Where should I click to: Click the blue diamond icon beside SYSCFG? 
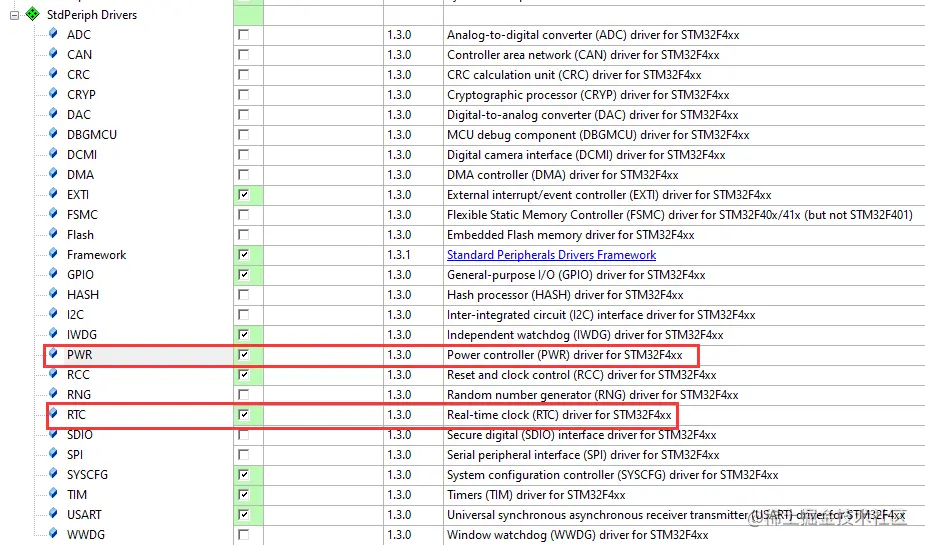point(53,474)
